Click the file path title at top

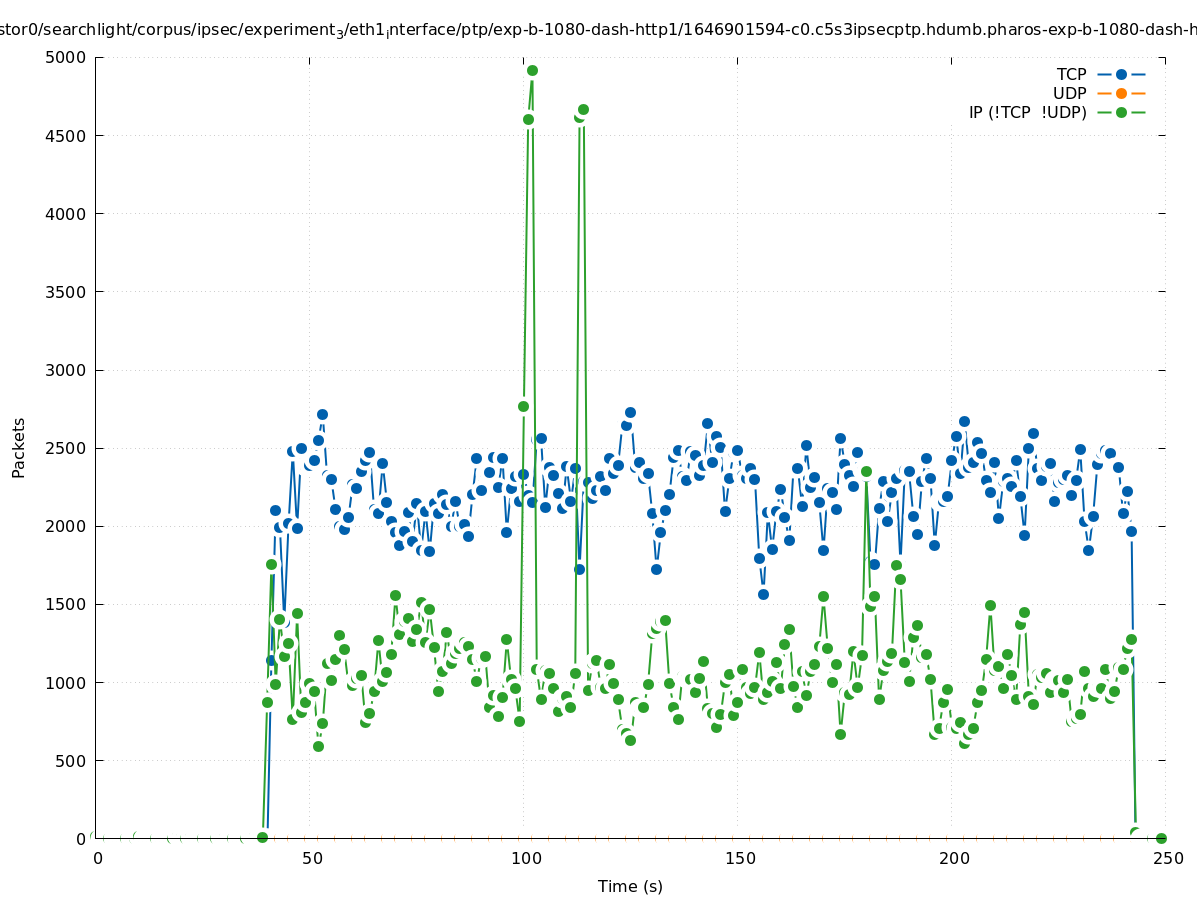598,30
